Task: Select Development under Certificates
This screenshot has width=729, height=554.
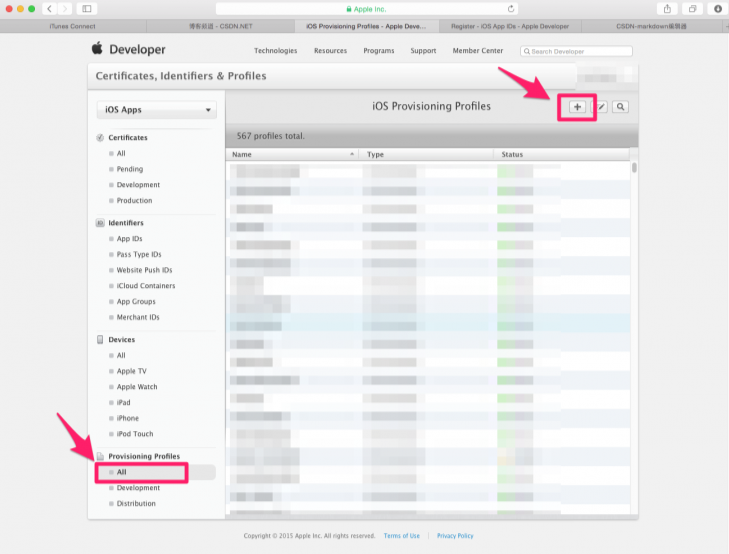Action: pyautogui.click(x=138, y=185)
